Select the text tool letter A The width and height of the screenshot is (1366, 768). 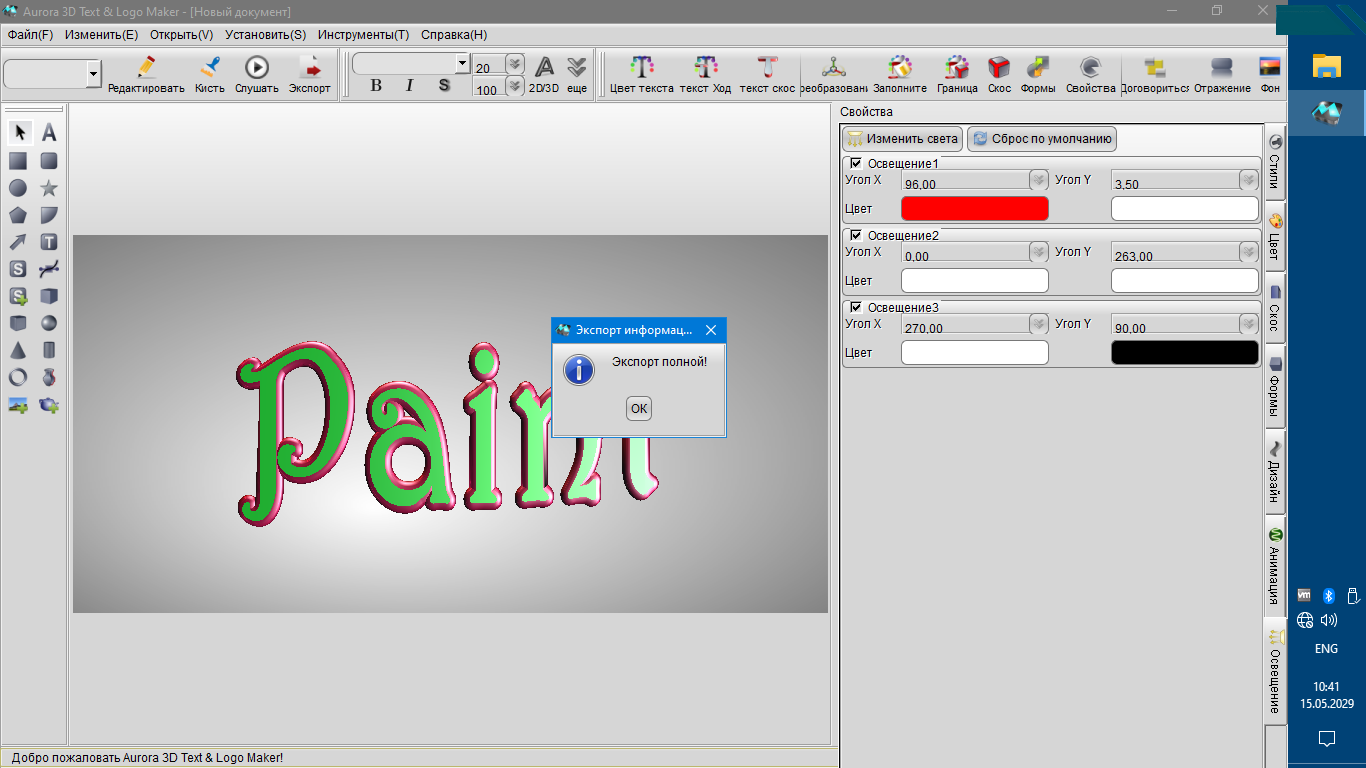pos(48,133)
